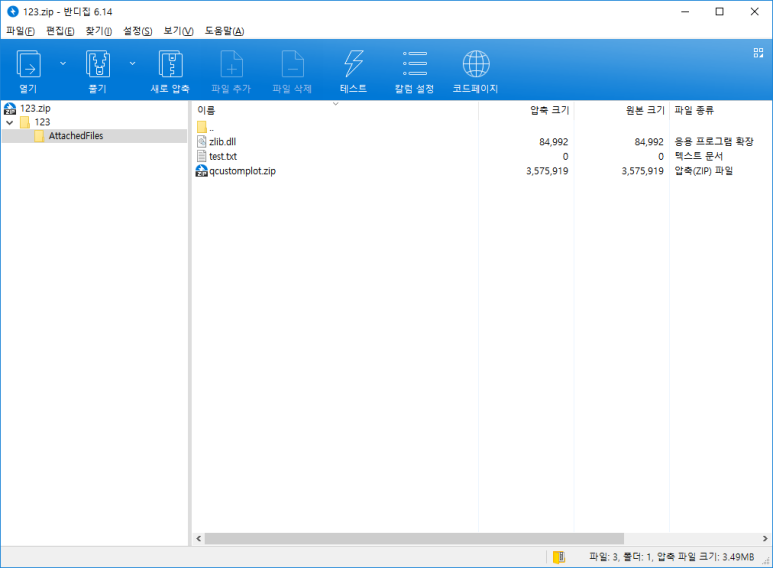This screenshot has height=568, width=773.
Task: Click the view mode icon at top right
Action: coord(758,52)
